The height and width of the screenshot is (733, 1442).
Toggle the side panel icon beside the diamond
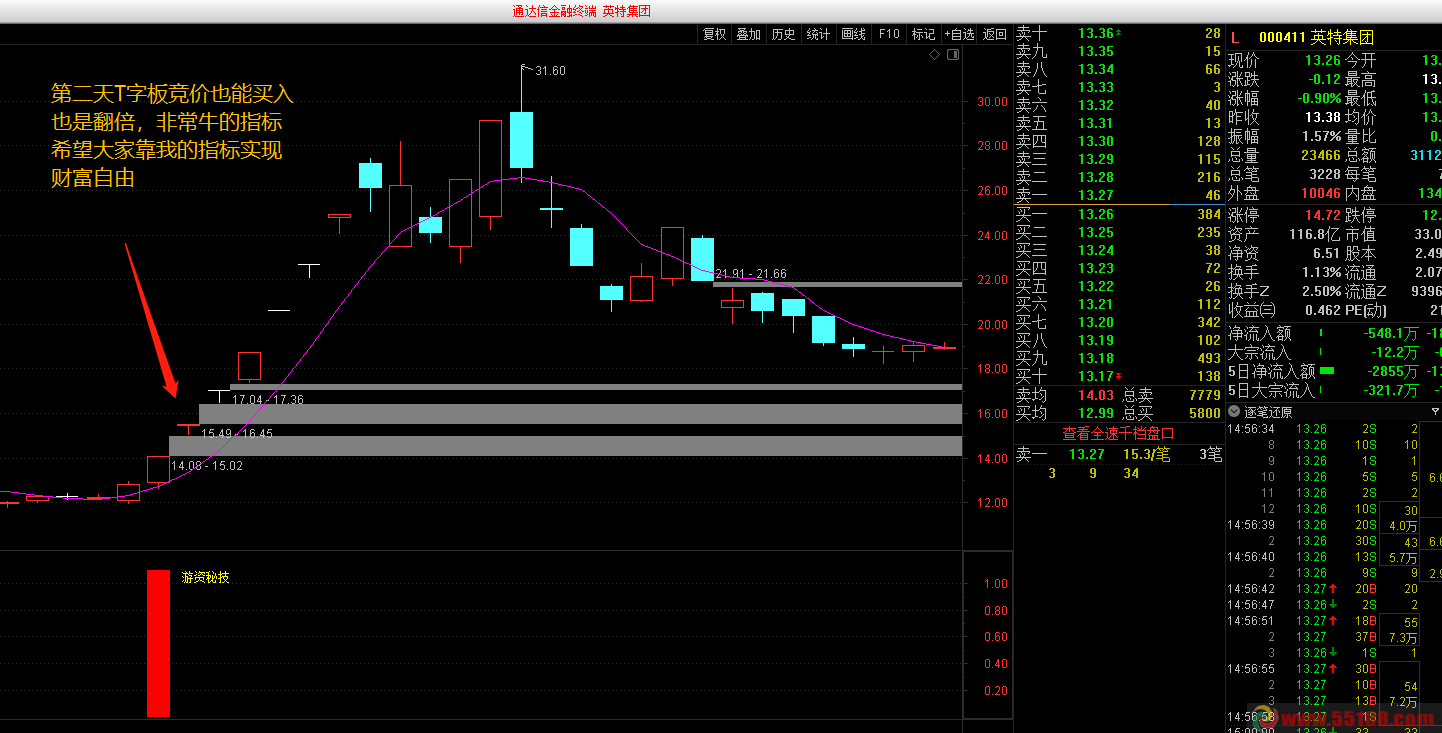(952, 55)
